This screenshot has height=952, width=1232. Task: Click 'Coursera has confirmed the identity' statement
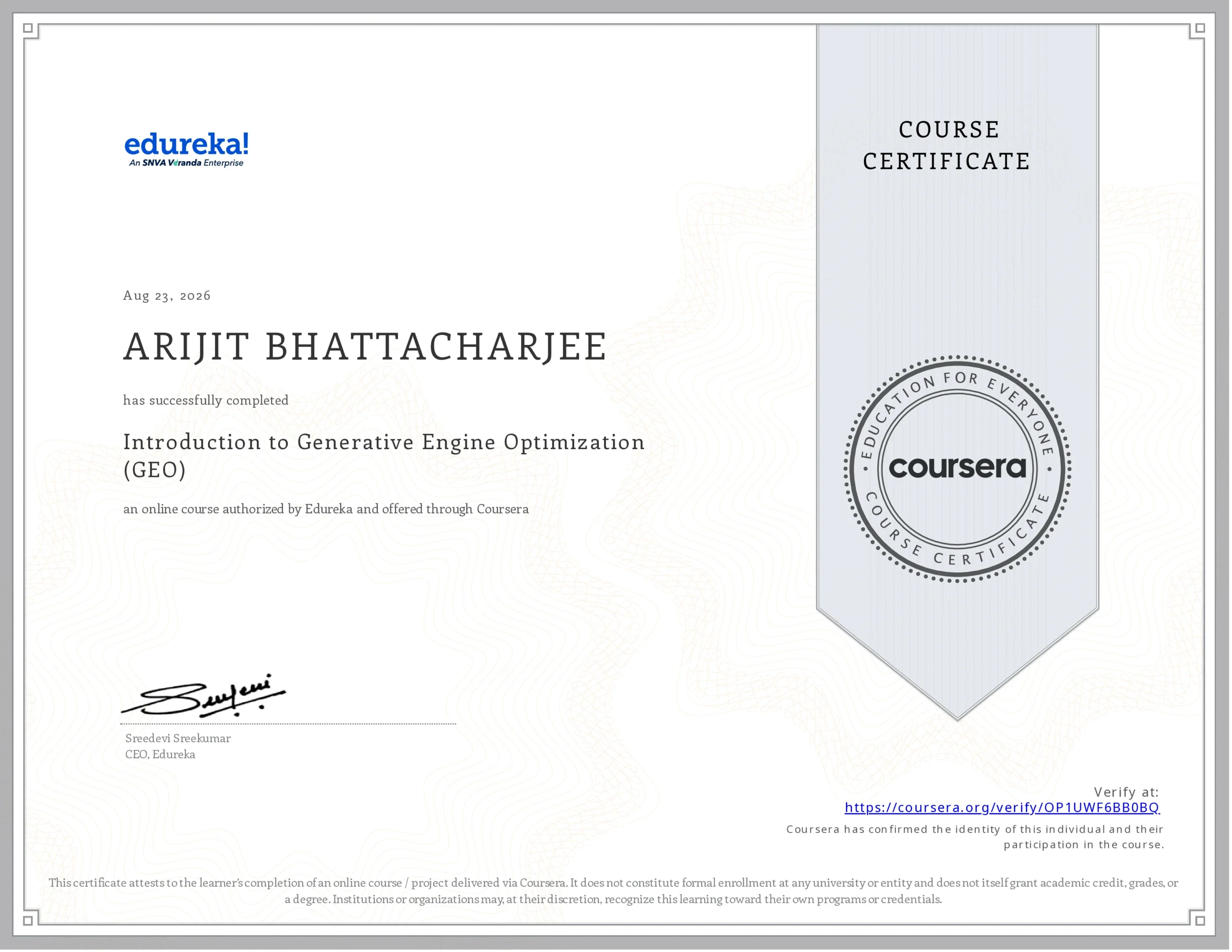tap(975, 837)
